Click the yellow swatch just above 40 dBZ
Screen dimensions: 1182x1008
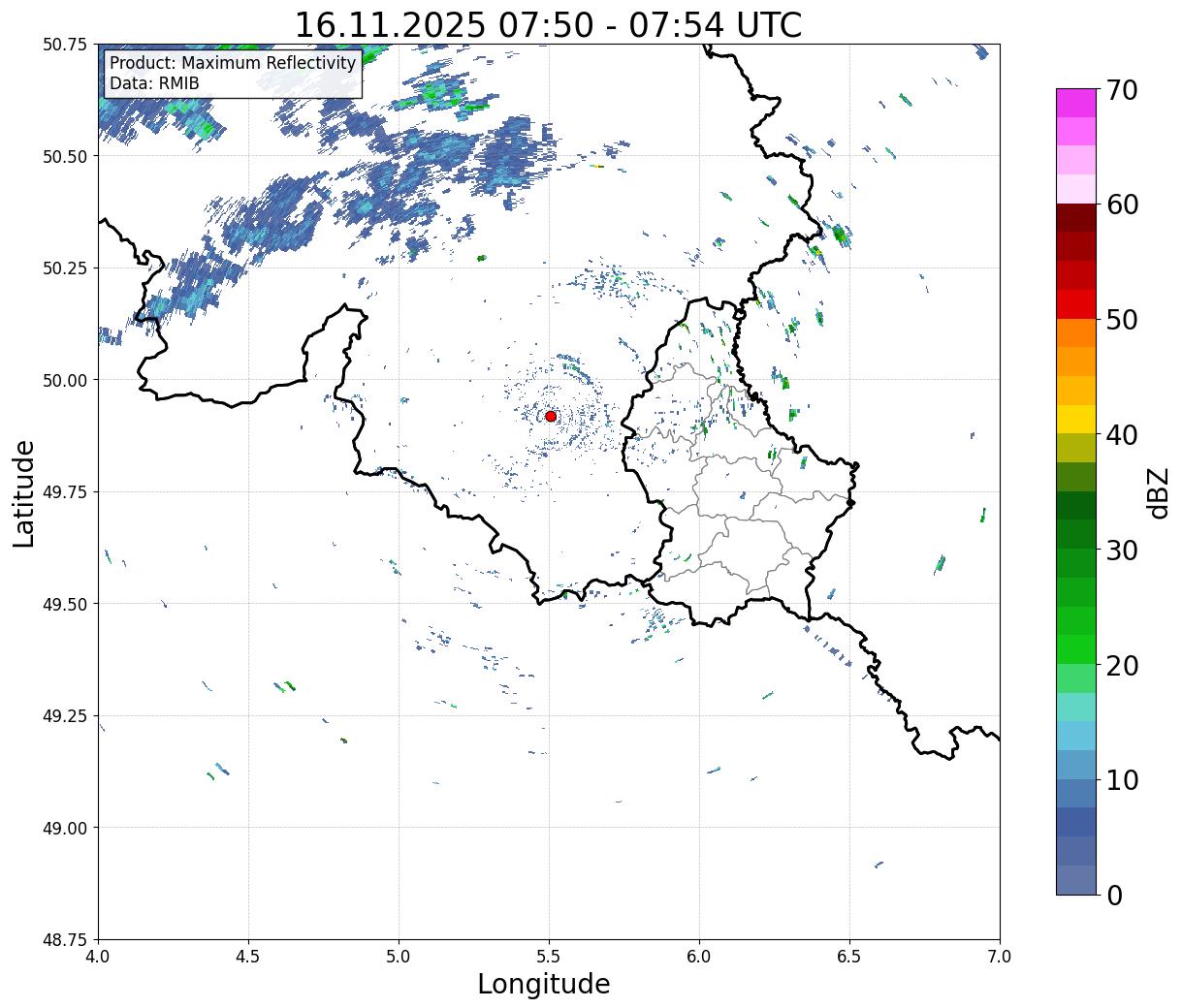point(1076,420)
